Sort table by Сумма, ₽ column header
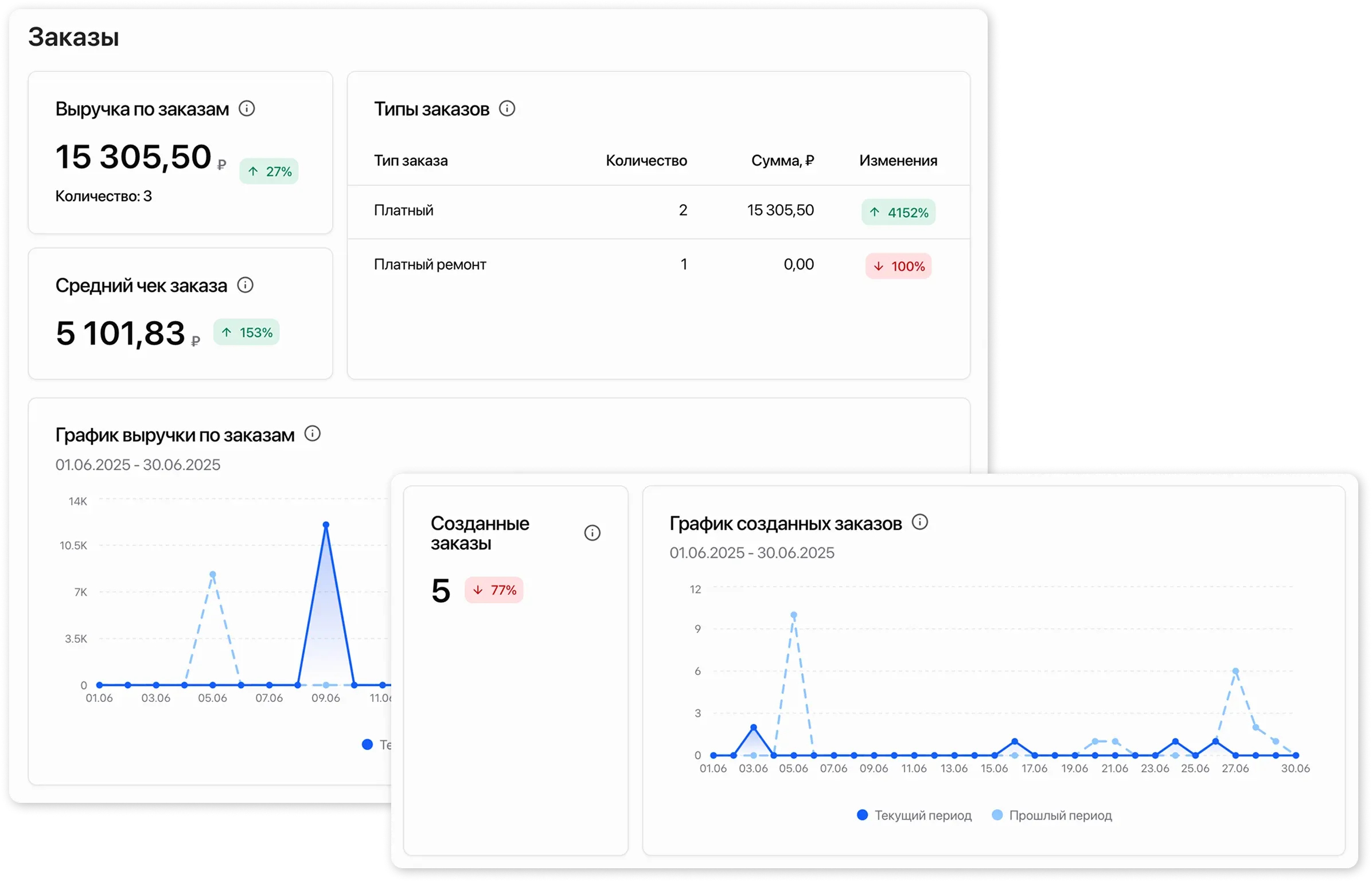Viewport: 1372px width, 882px height. click(782, 161)
